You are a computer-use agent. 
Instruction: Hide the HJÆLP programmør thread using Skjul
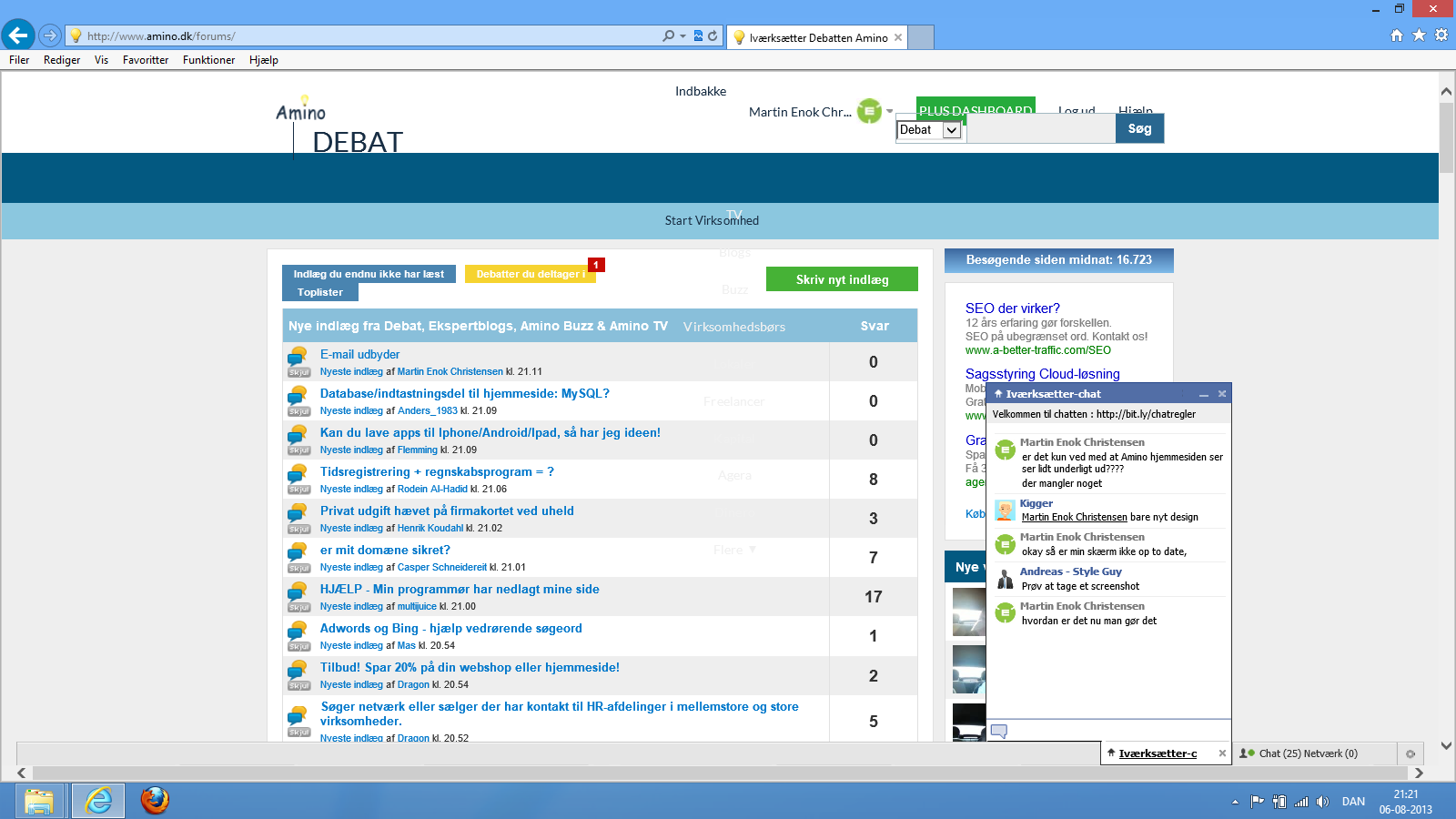[298, 607]
